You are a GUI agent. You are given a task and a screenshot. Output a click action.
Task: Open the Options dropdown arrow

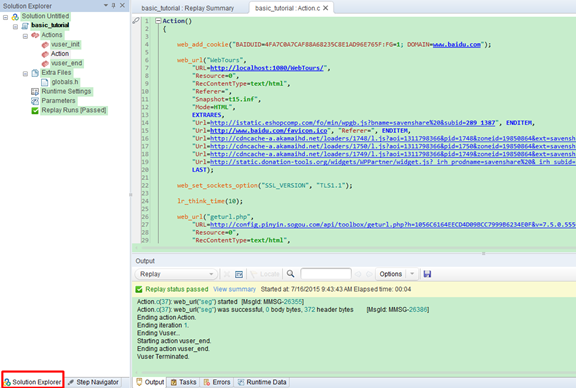412,274
